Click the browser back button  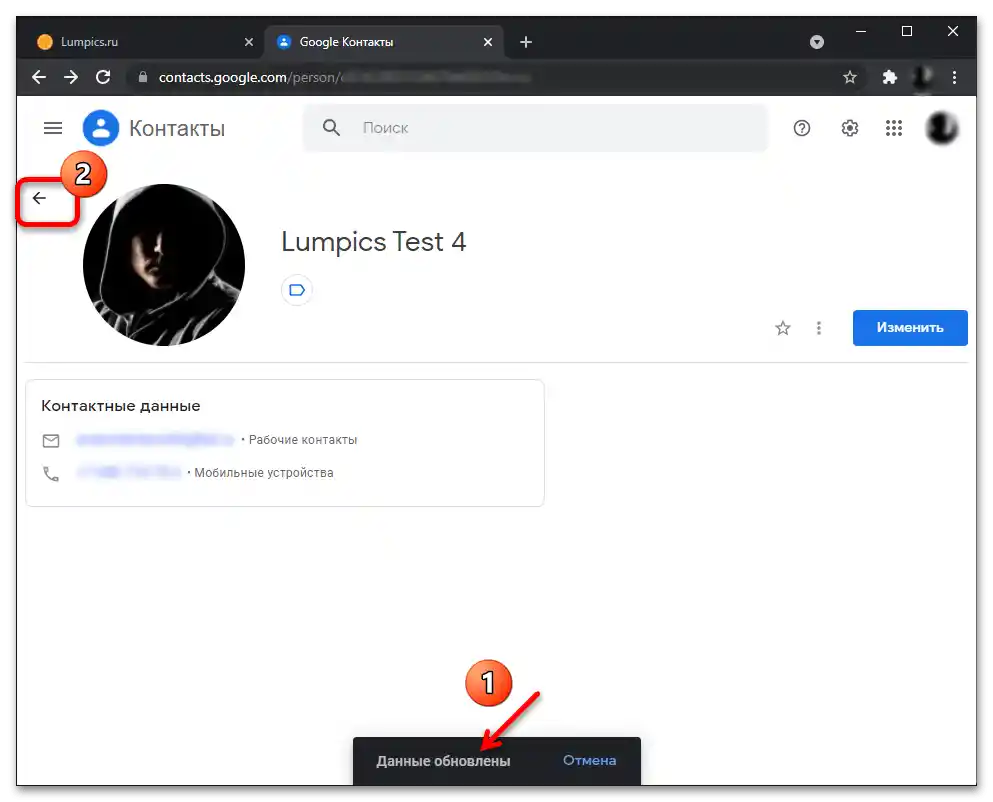pos(39,77)
